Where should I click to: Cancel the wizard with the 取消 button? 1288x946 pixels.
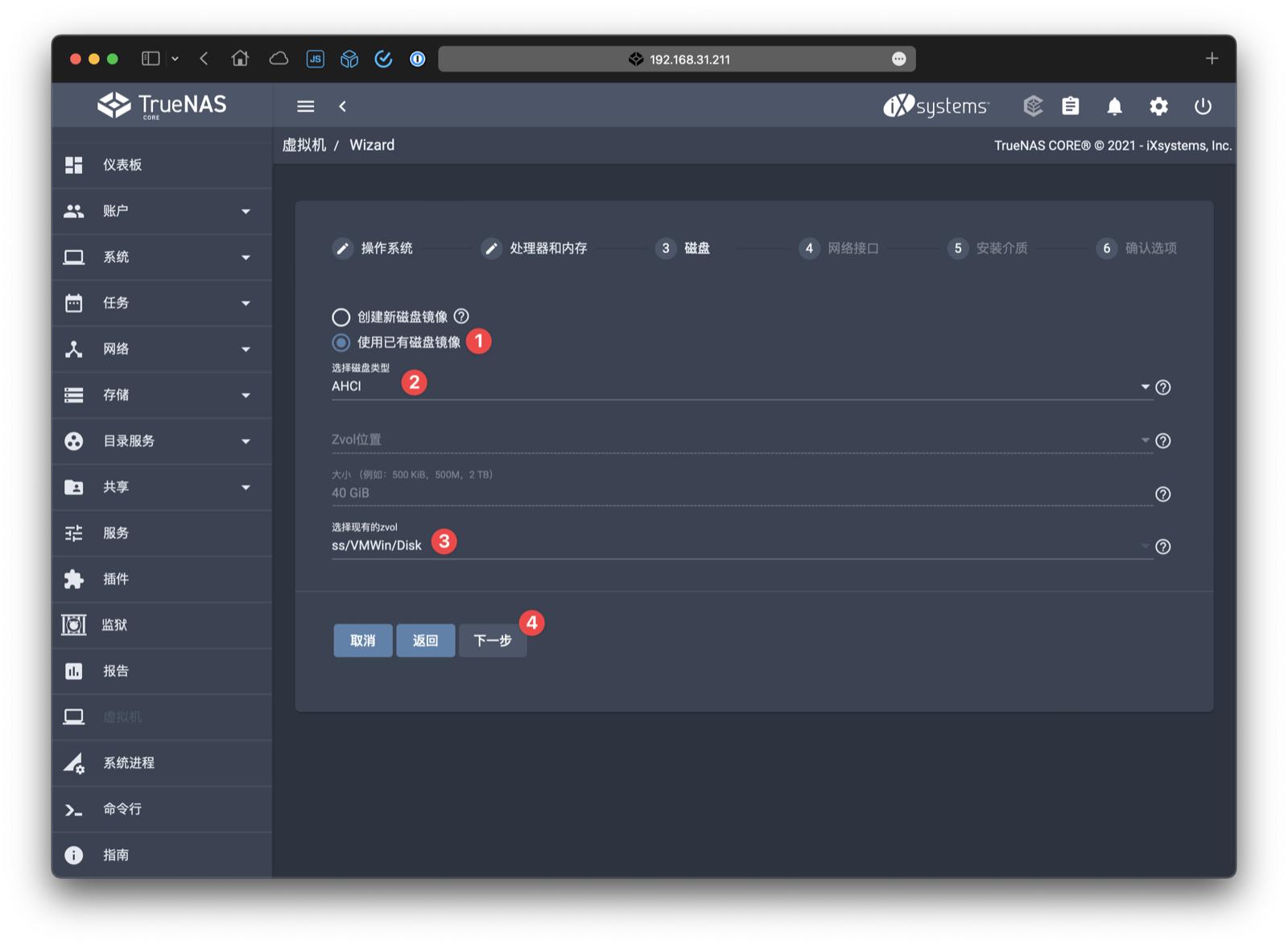[362, 640]
